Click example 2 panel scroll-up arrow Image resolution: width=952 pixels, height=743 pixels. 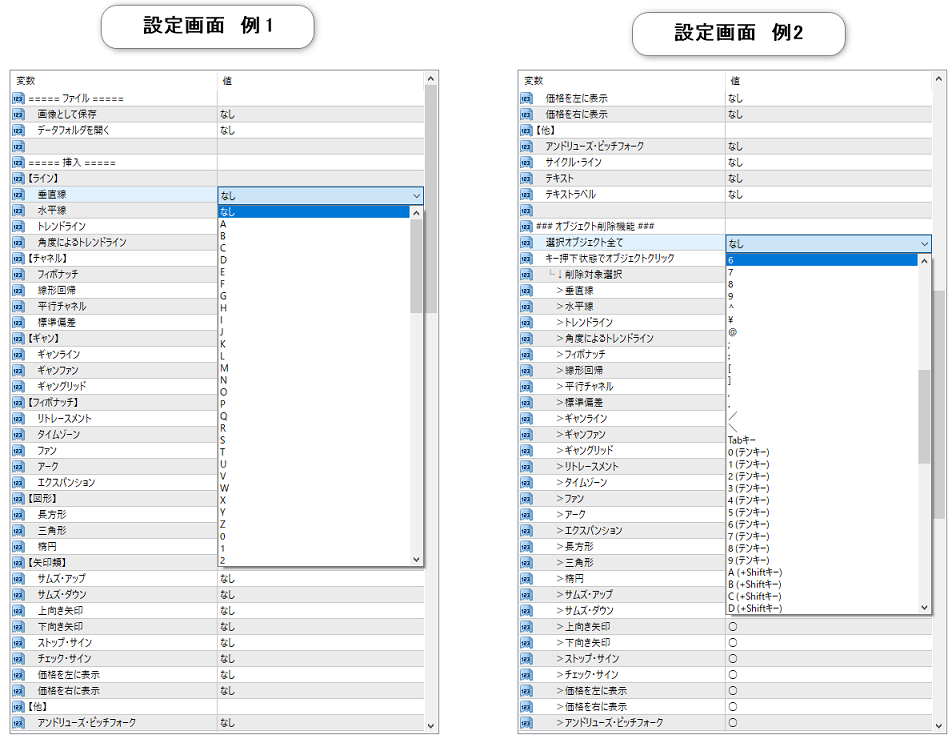[x=939, y=79]
